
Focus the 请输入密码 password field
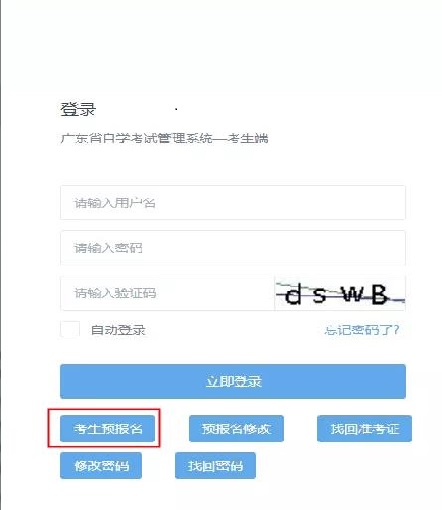click(233, 248)
